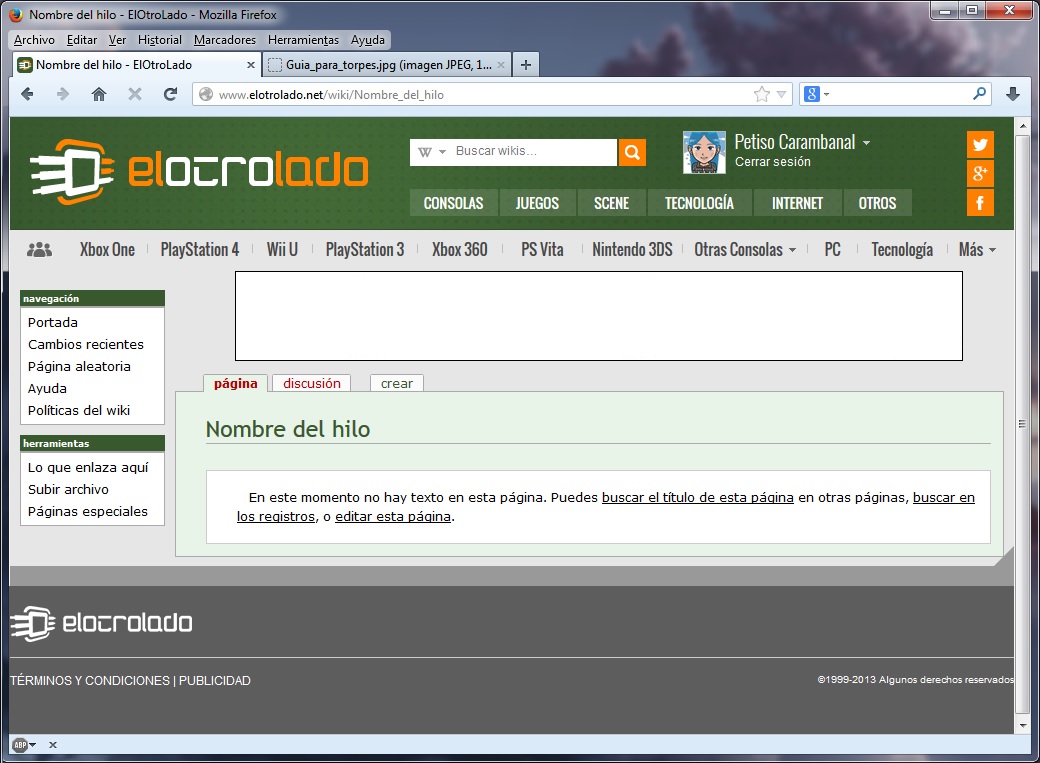Viewport: 1040px width, 763px height.
Task: Reload the page with the refresh icon
Action: coord(170,94)
